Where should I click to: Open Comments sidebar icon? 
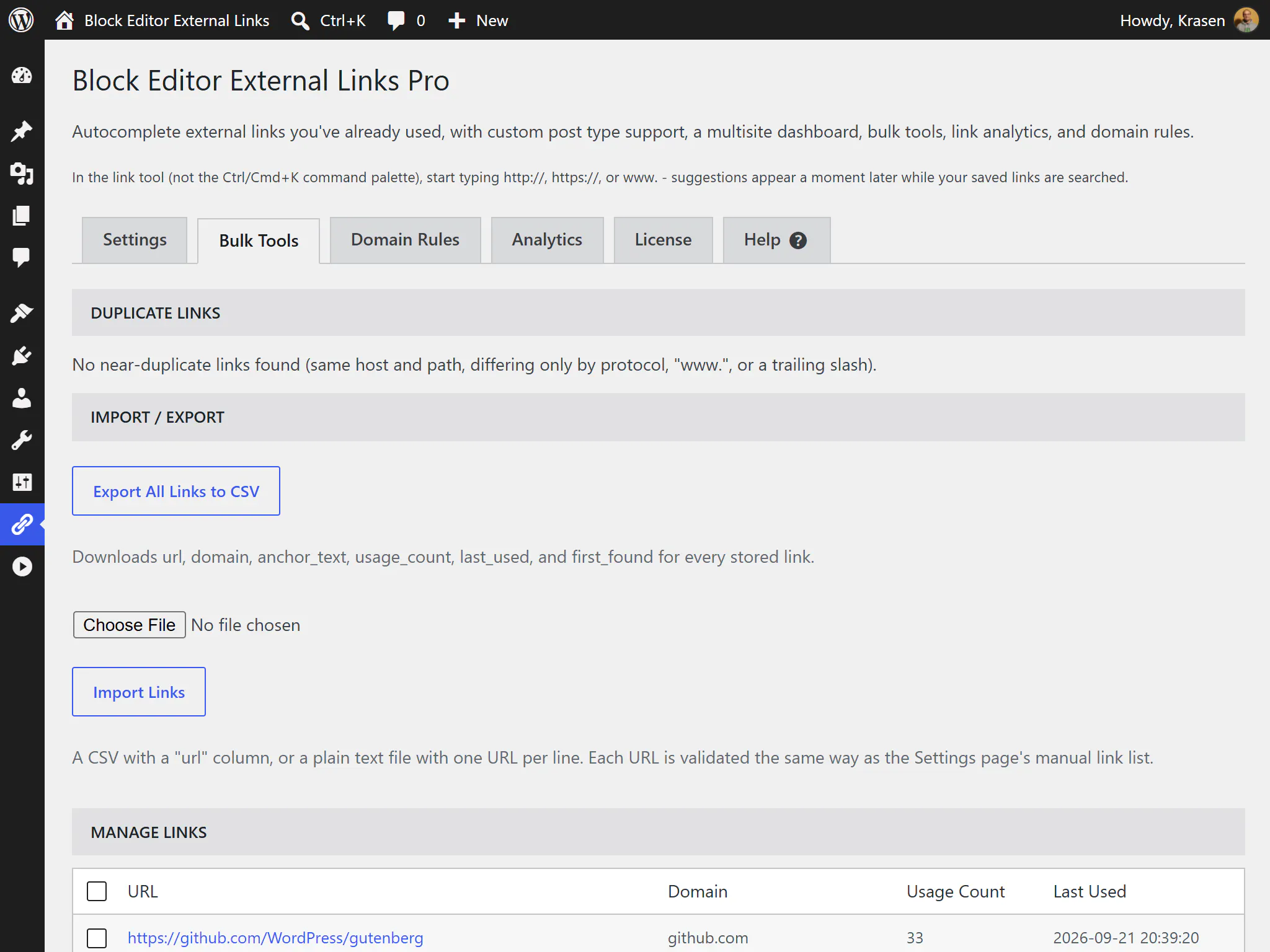click(x=22, y=257)
